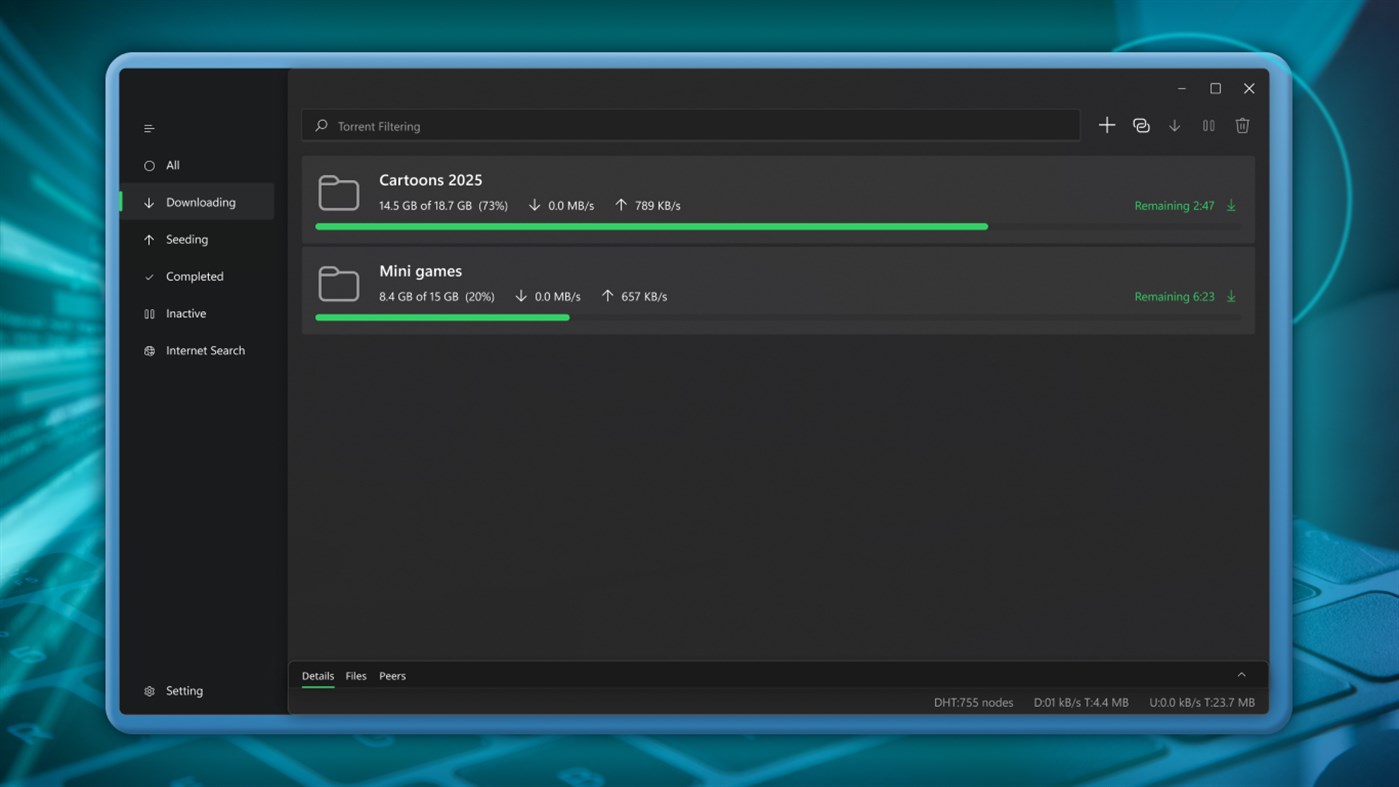The height and width of the screenshot is (787, 1399).
Task: Switch to the Peers tab
Action: point(392,675)
